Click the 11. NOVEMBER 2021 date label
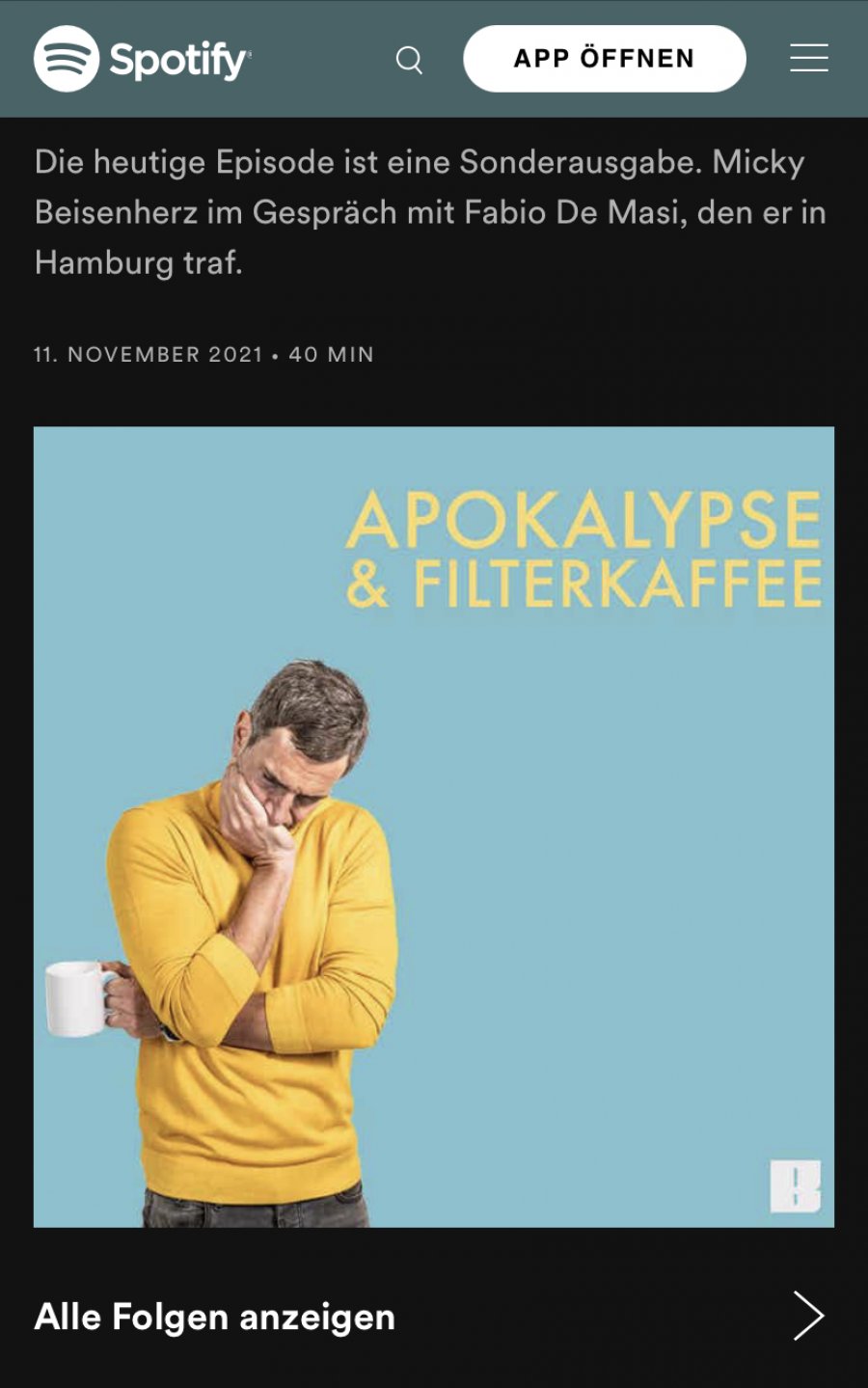 (x=149, y=354)
